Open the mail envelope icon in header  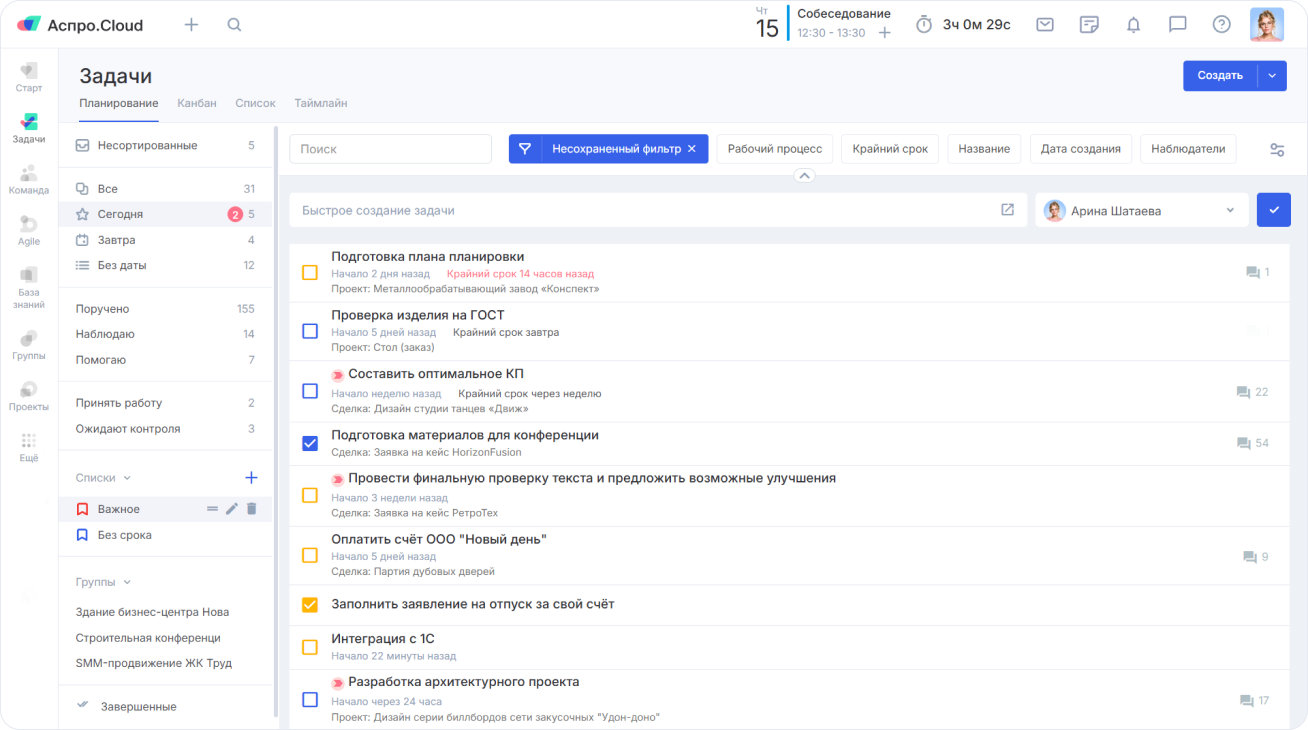point(1045,25)
